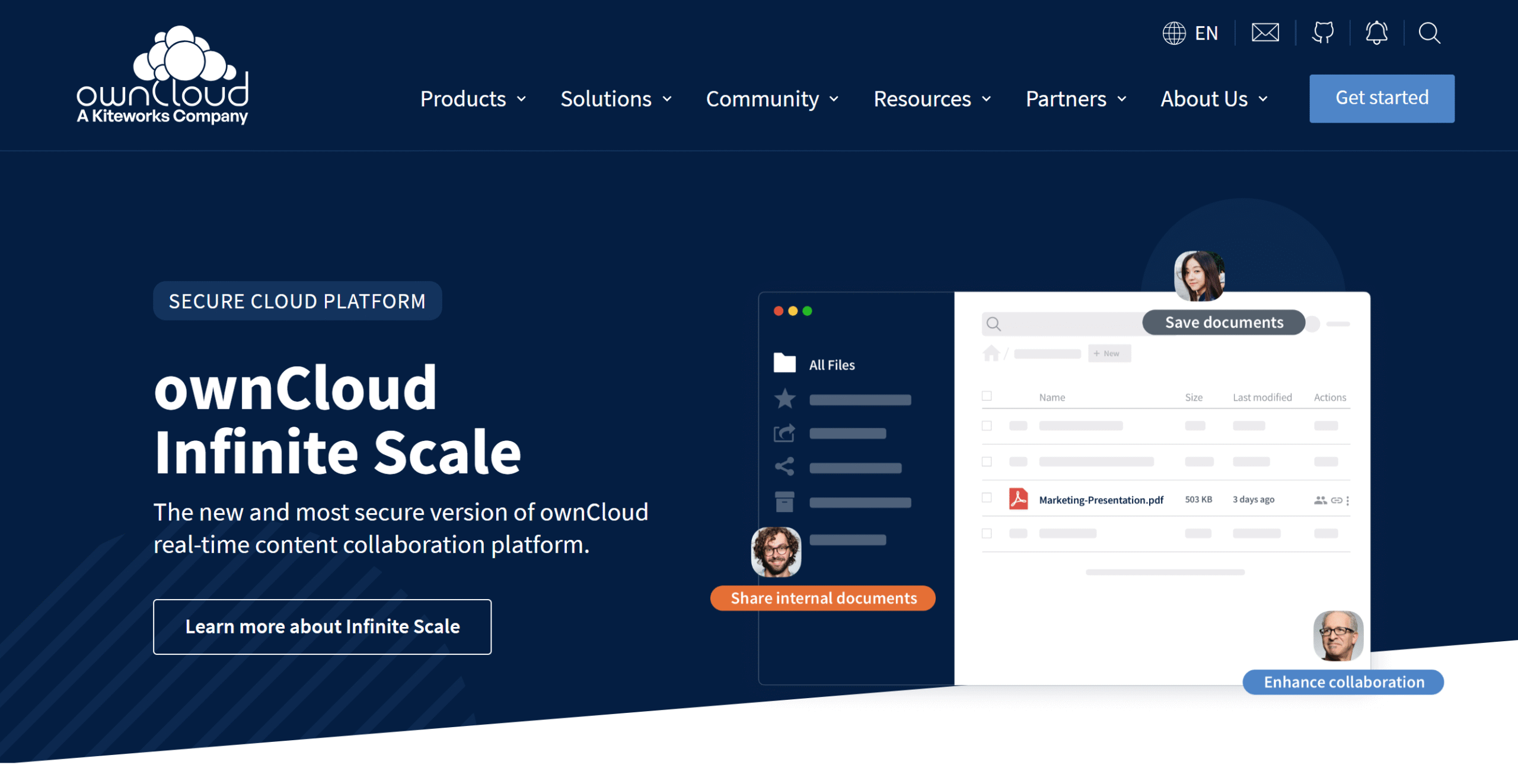Expand the Products dropdown chevron
1518x784 pixels.
pos(522,99)
